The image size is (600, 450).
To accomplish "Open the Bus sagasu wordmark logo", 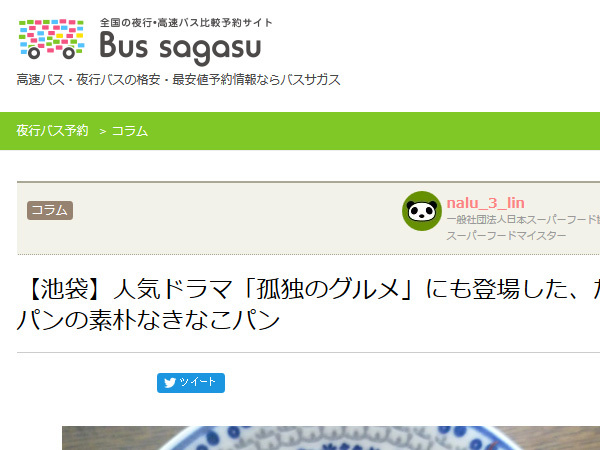I will pyautogui.click(x=180, y=47).
